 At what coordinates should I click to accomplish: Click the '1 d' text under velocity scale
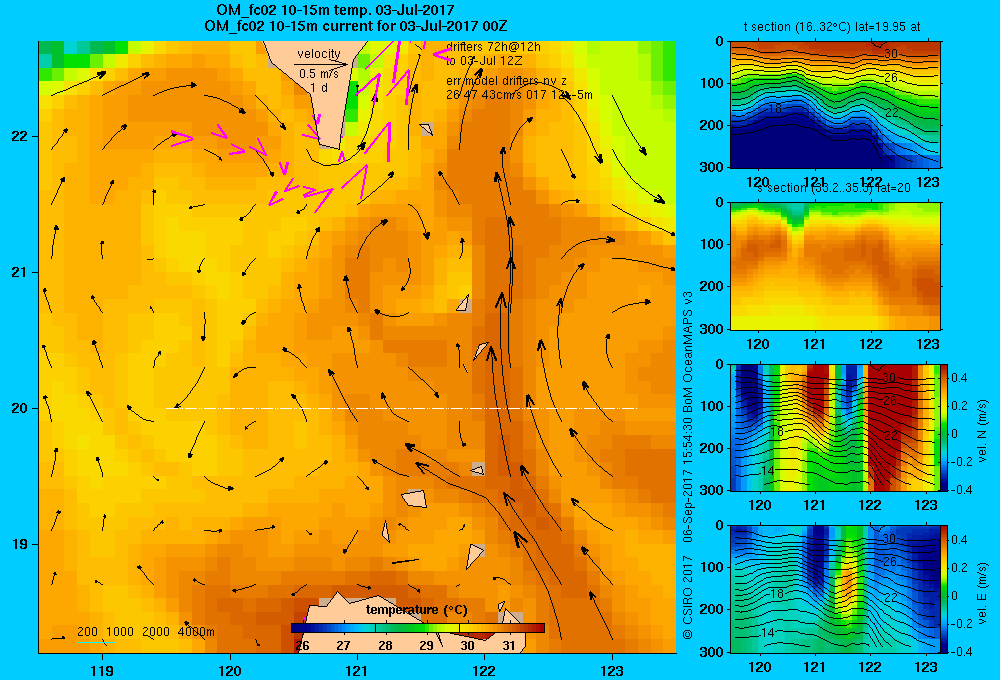[x=319, y=87]
